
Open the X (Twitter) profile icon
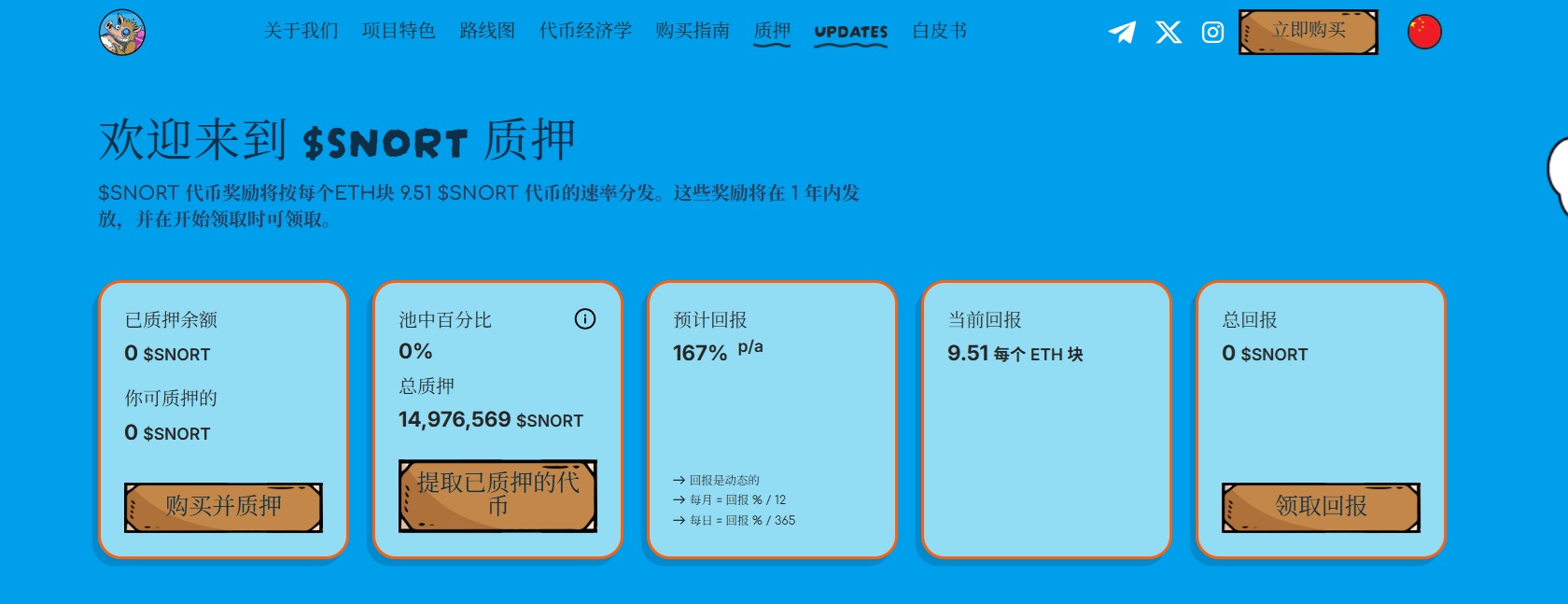click(x=1168, y=33)
